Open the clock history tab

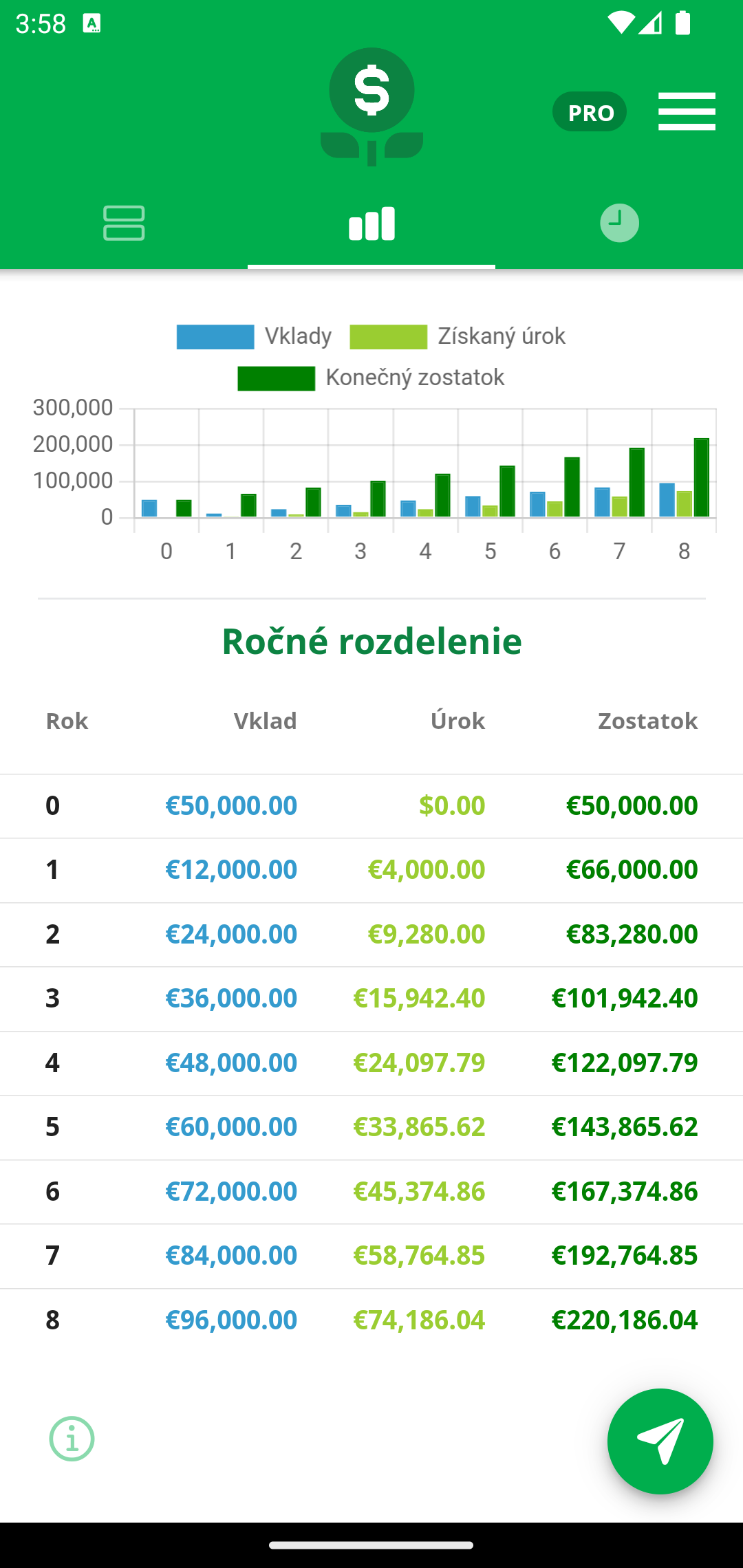click(x=619, y=223)
